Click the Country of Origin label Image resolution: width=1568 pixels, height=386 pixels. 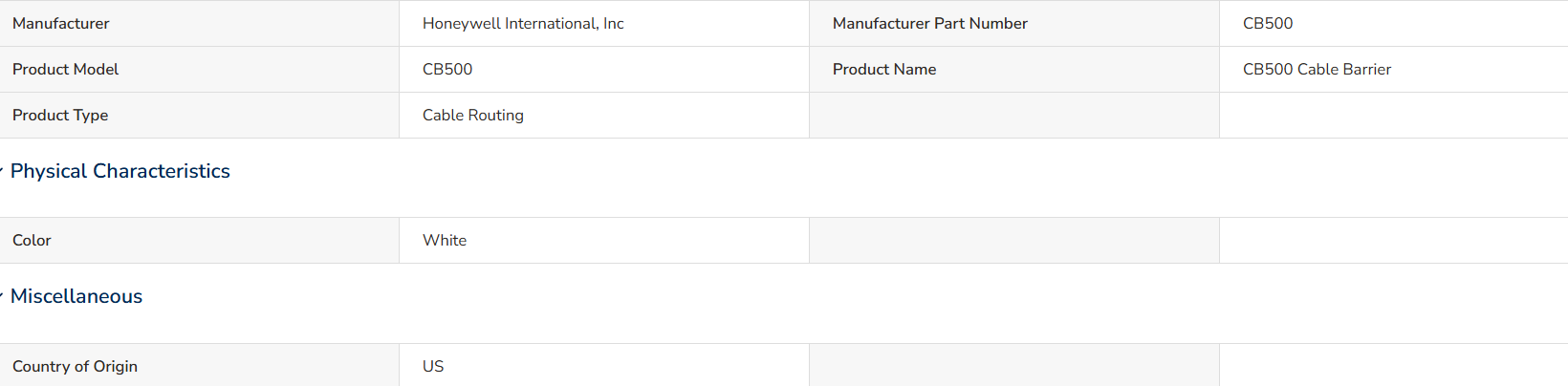click(x=75, y=366)
